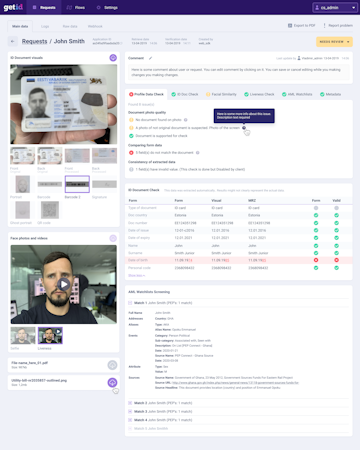Open the Needs Review status dropdown
The height and width of the screenshot is (450, 360).
[334, 42]
